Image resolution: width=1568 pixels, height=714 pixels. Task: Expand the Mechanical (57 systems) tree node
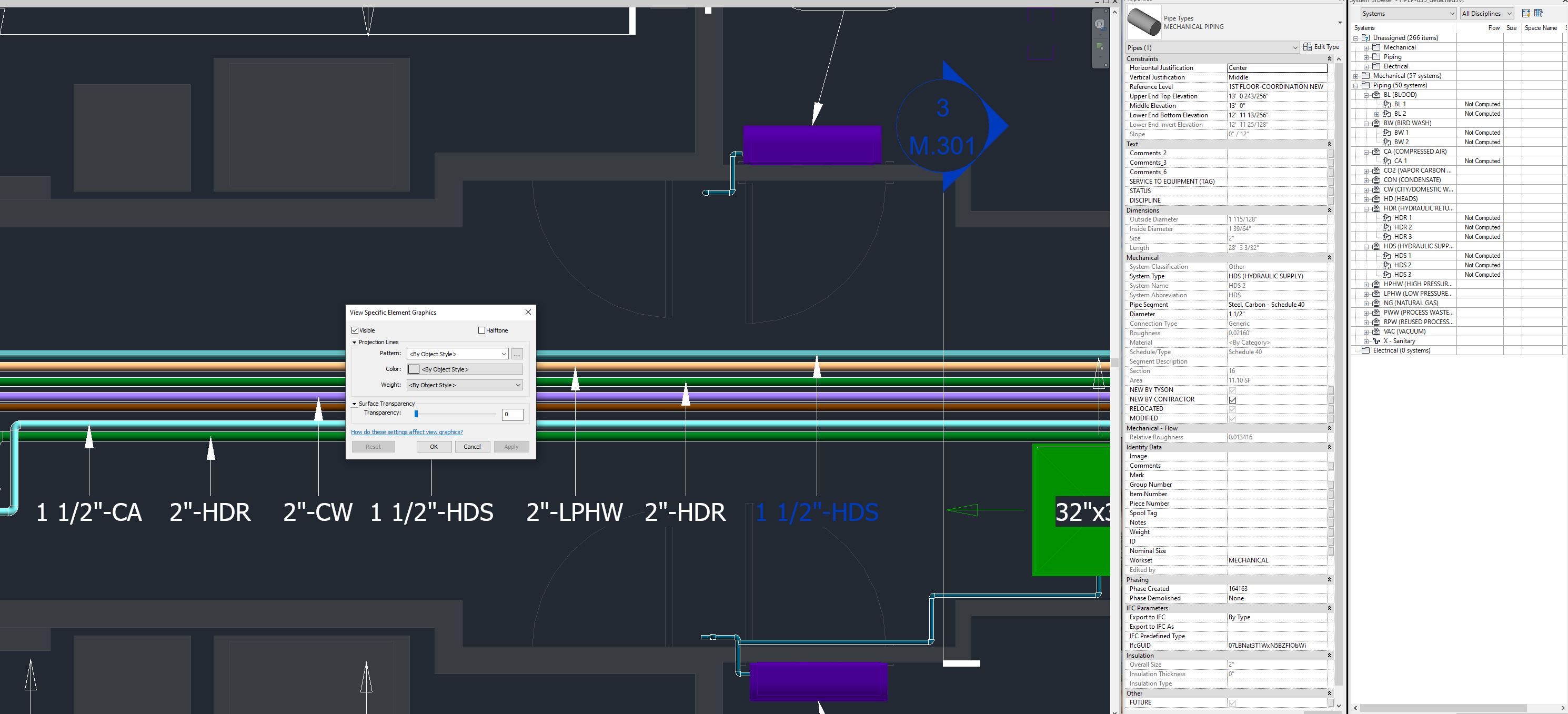pyautogui.click(x=1356, y=75)
